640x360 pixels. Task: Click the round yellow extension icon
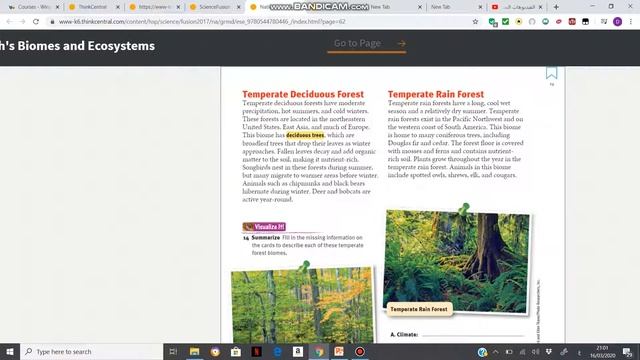pyautogui.click(x=519, y=22)
